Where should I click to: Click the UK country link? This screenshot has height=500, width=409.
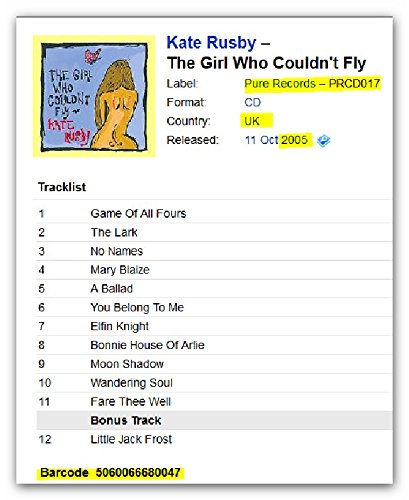pyautogui.click(x=252, y=121)
